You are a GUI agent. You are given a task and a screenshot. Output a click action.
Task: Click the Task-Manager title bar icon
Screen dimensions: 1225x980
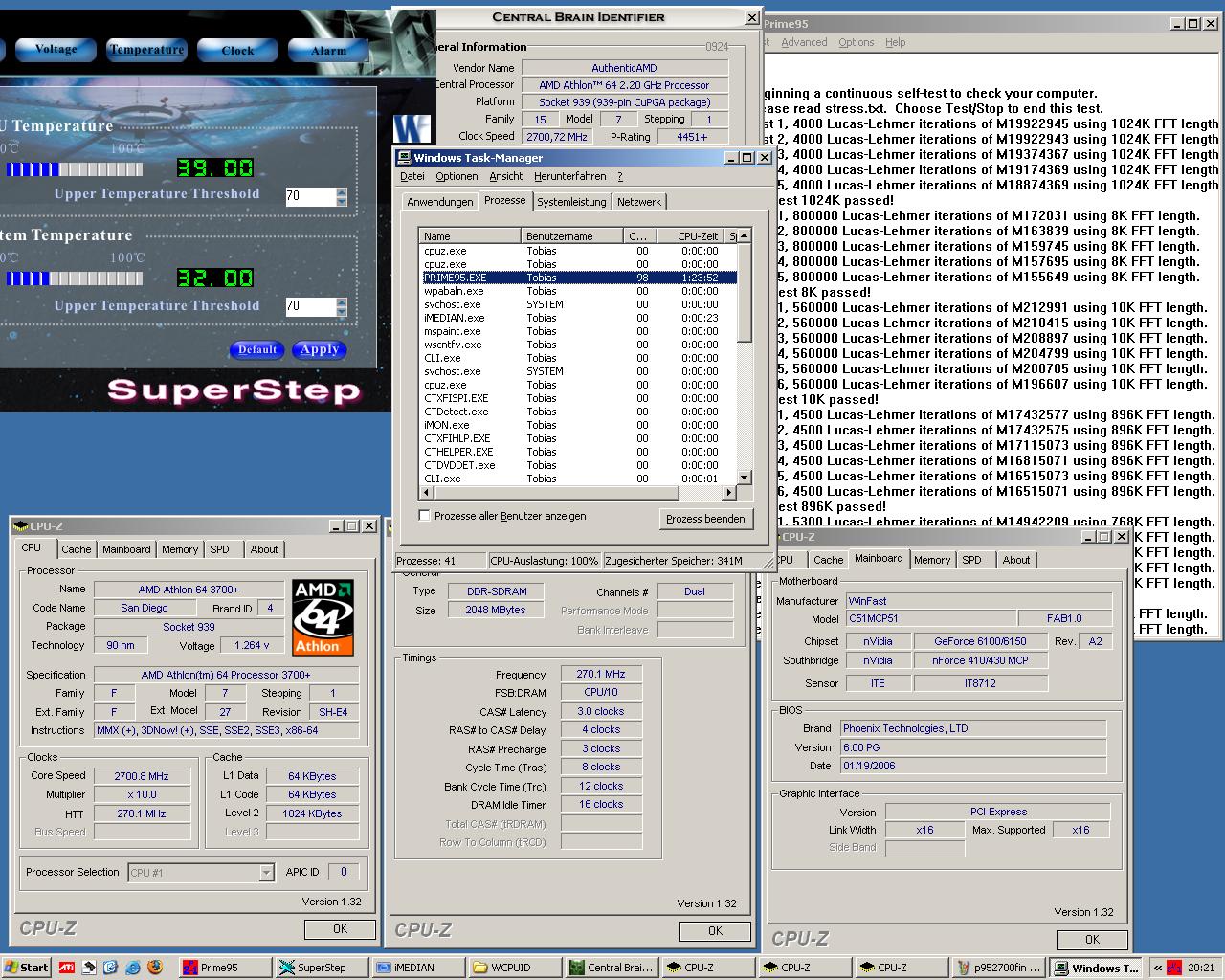[x=405, y=158]
